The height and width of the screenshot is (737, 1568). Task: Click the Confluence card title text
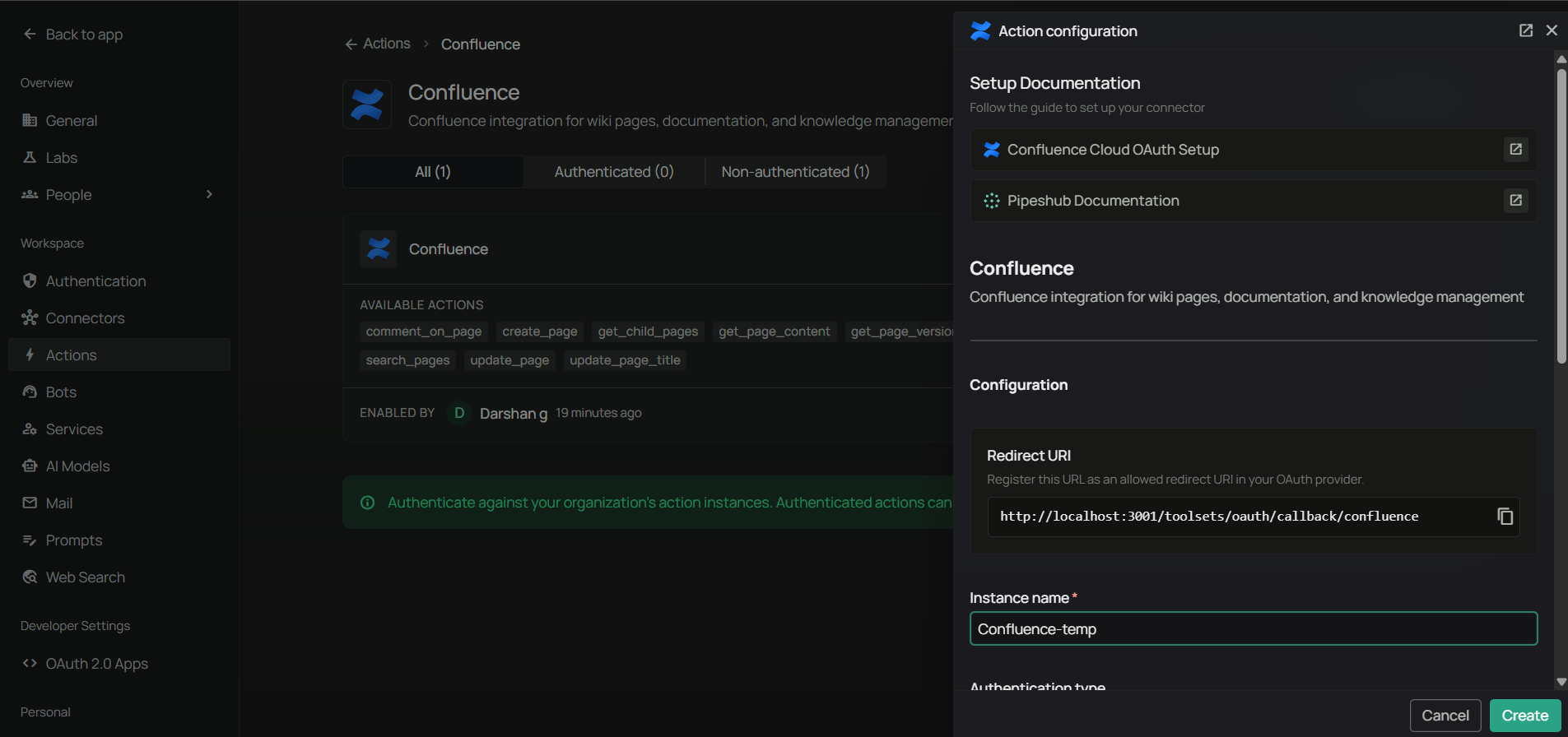449,249
